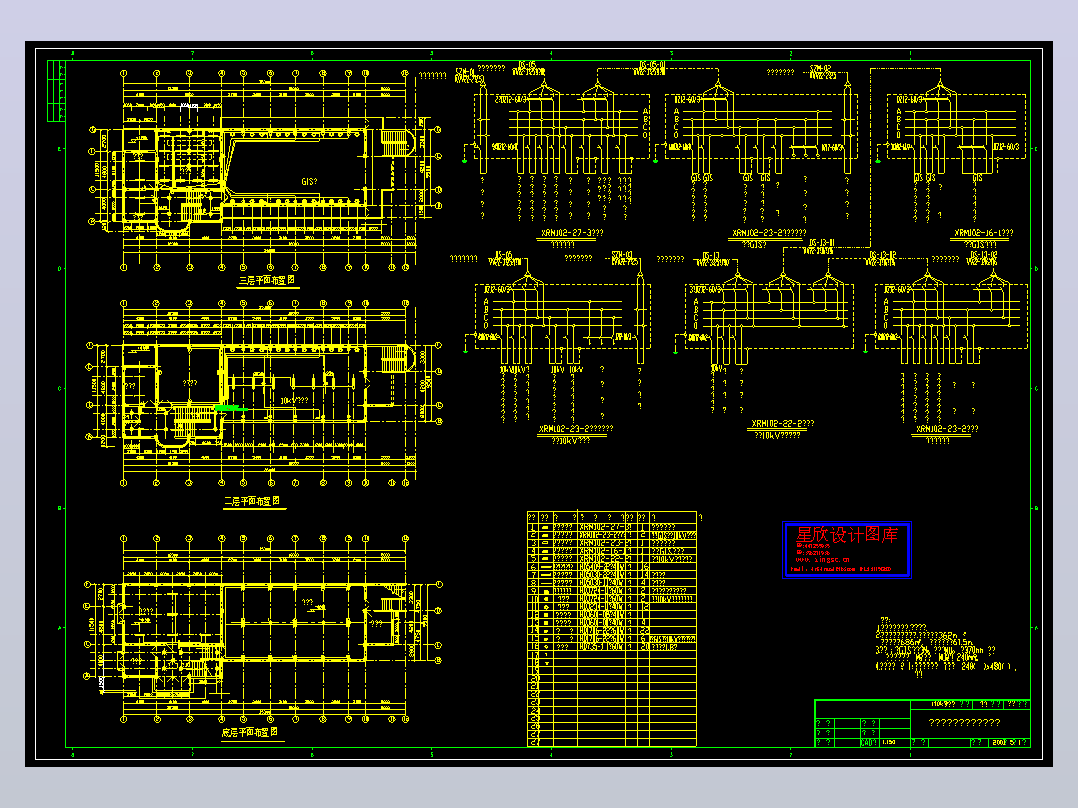Click the green highlighted door marker in second-floor plan
1078x808 pixels.
pyautogui.click(x=231, y=408)
